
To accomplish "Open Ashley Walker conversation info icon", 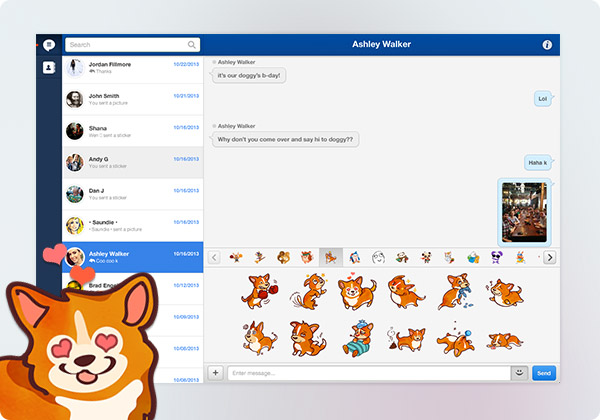I will tap(547, 45).
